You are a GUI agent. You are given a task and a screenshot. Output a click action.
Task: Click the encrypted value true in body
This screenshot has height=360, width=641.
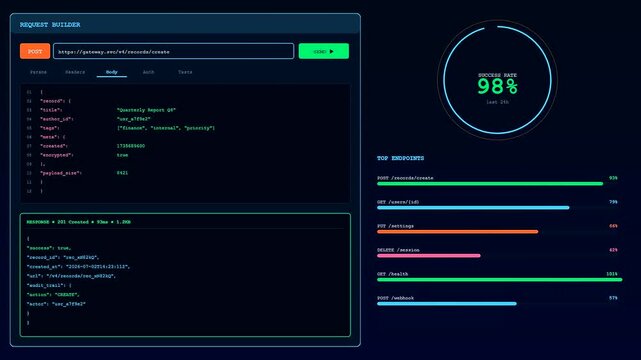coord(122,155)
